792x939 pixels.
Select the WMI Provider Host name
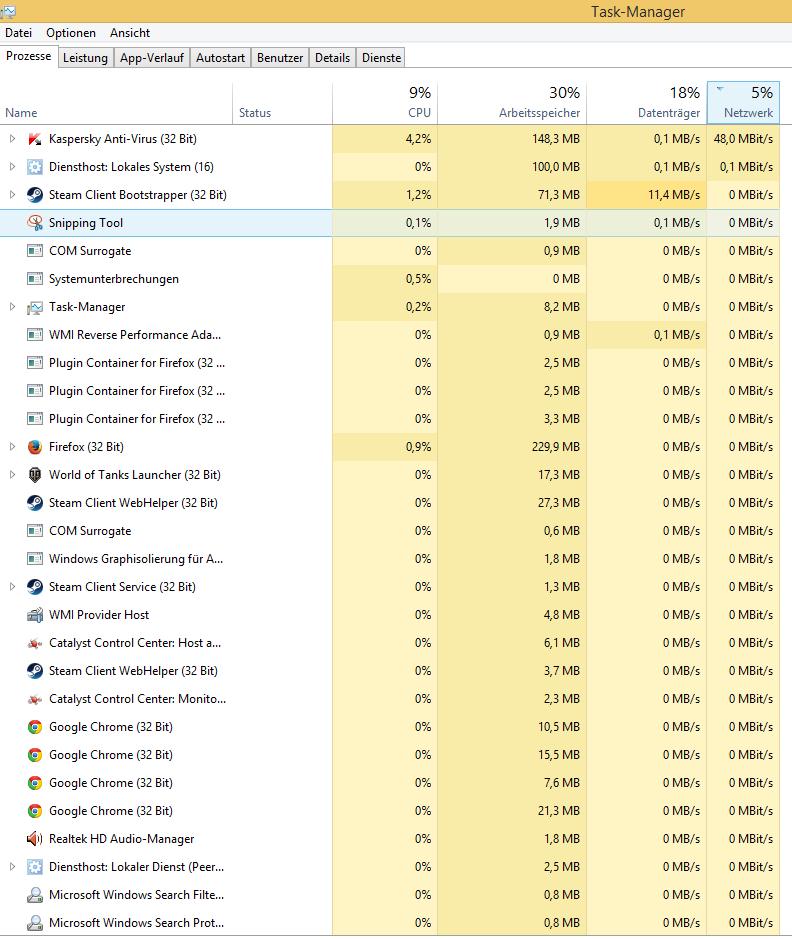click(99, 615)
